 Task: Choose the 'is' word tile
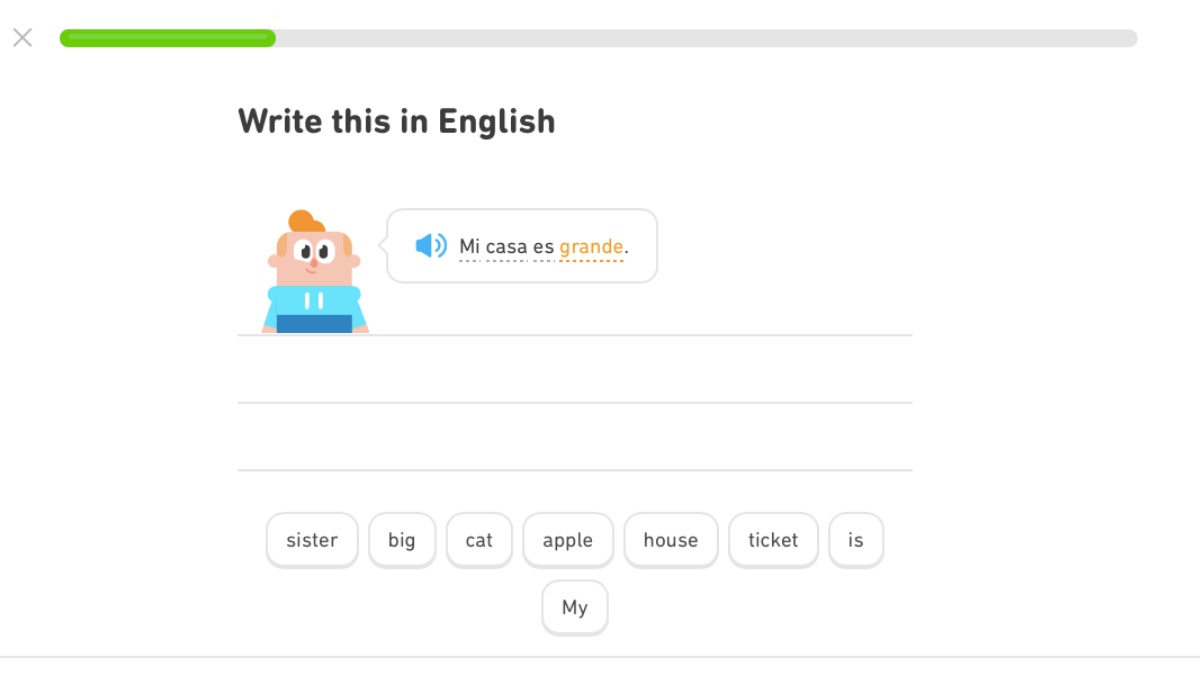[856, 540]
